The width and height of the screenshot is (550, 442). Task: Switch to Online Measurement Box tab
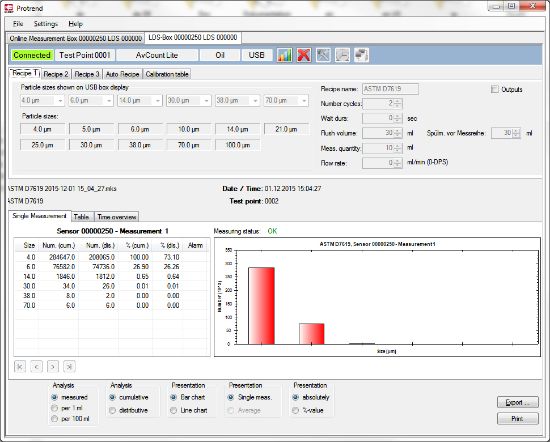[x=75, y=38]
